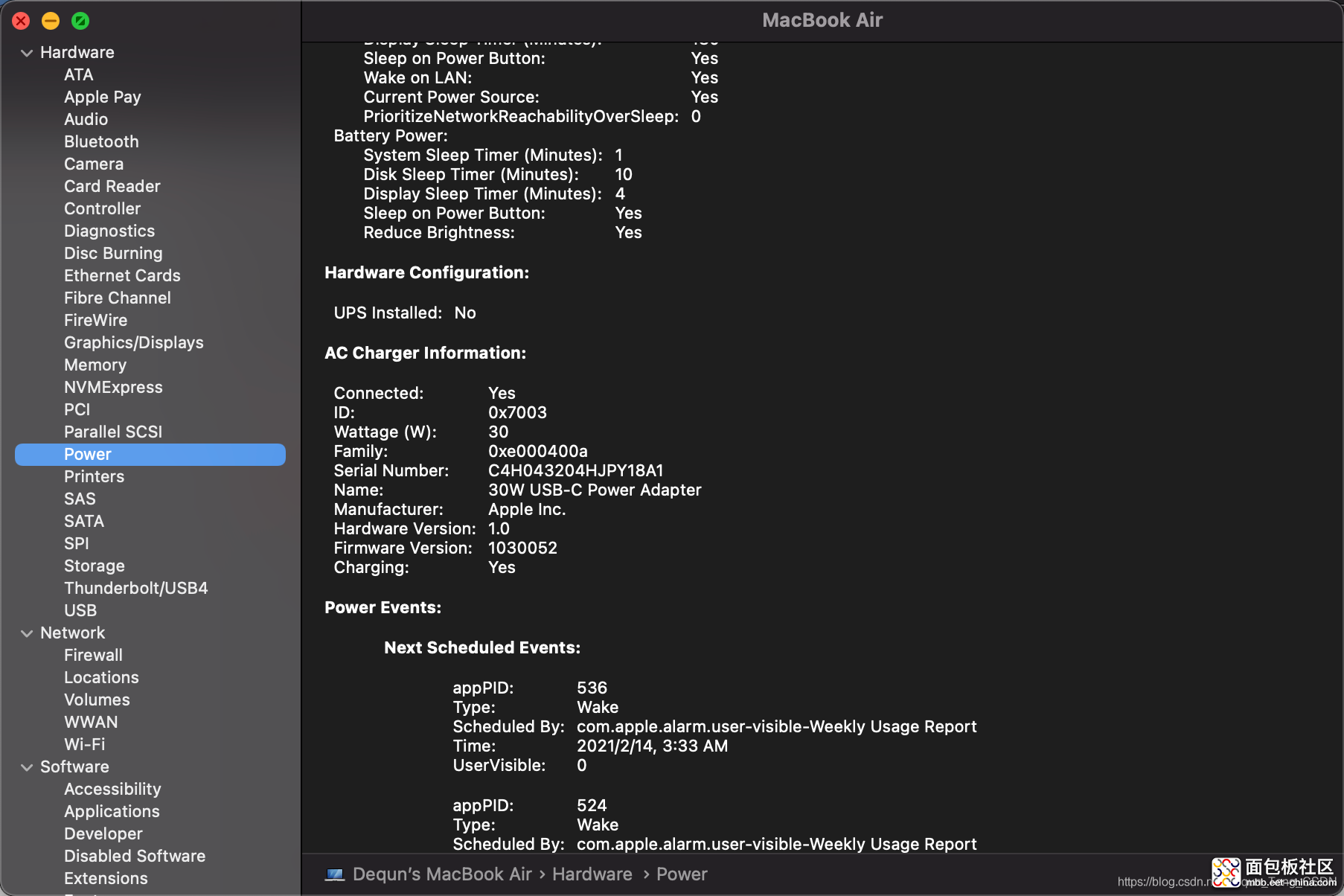Open the Printers section
Viewport: 1344px width, 896px height.
[94, 477]
